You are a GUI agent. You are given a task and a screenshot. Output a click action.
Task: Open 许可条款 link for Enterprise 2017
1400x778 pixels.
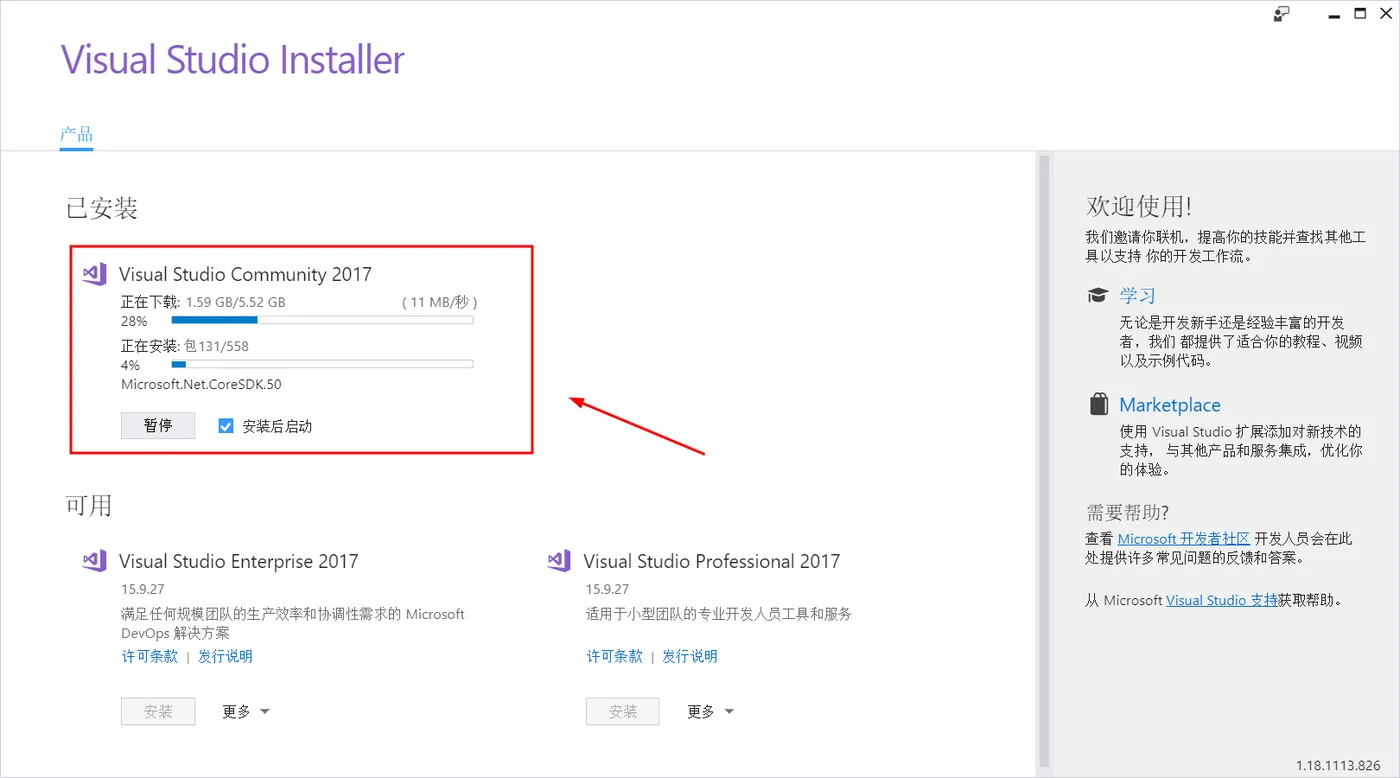point(150,656)
